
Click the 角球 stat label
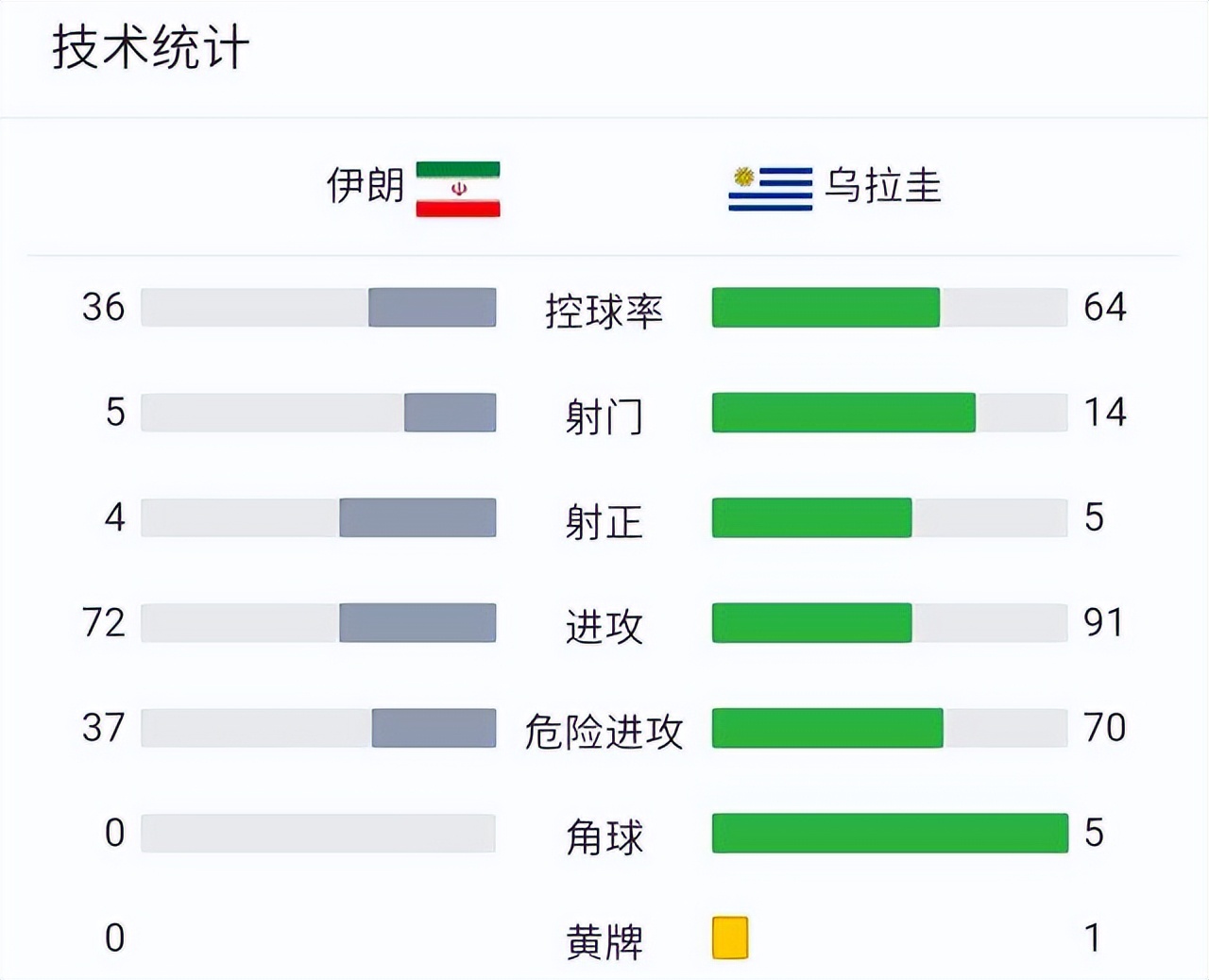604,836
